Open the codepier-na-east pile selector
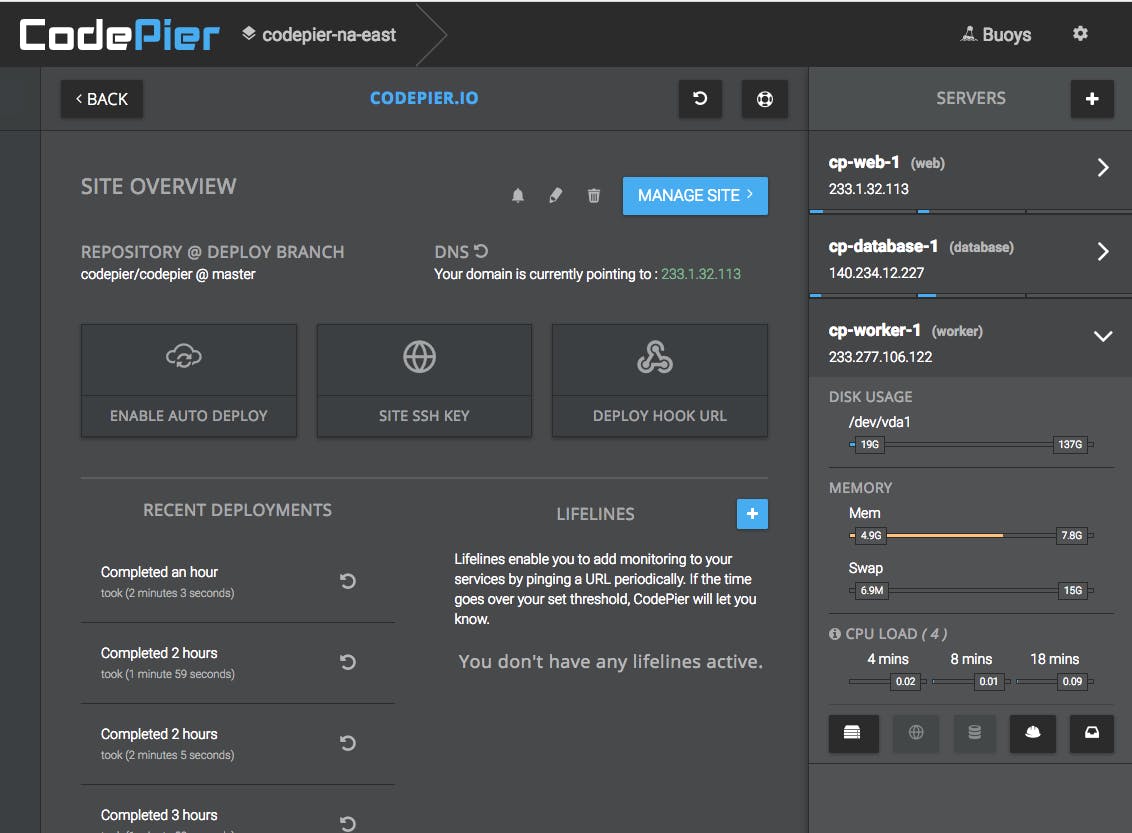This screenshot has height=833, width=1132. (319, 35)
